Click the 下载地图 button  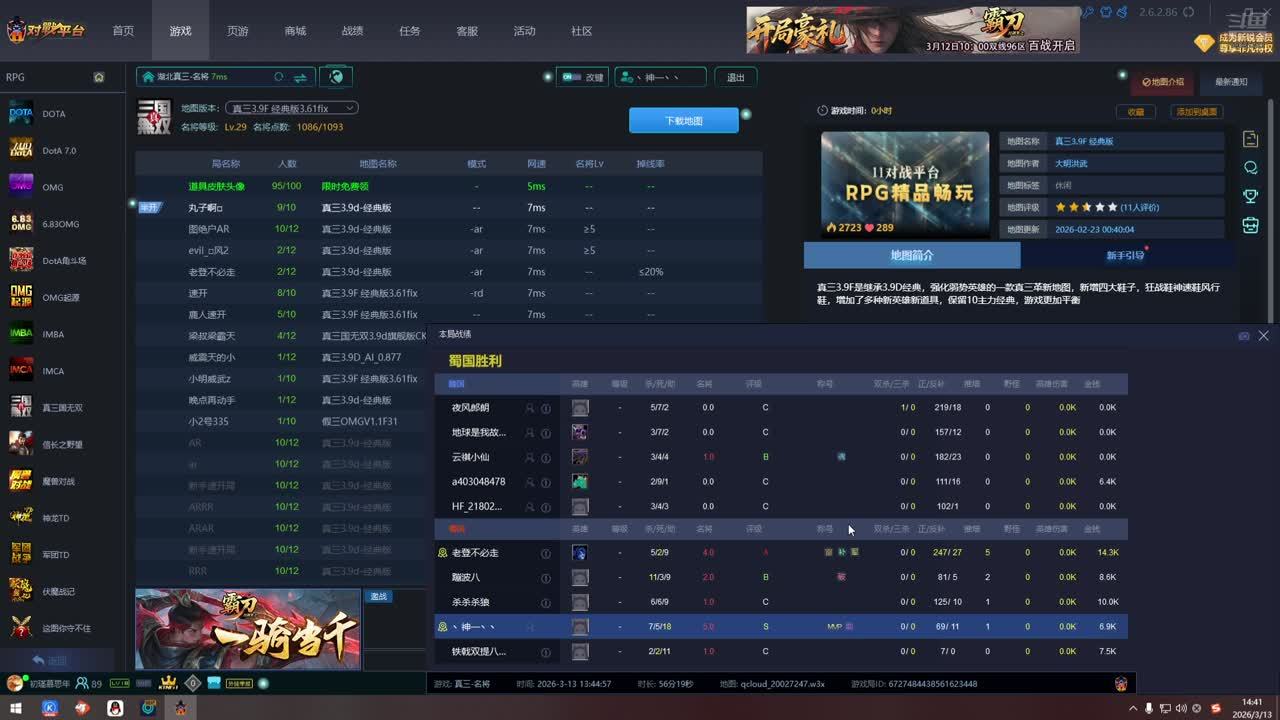(x=684, y=120)
